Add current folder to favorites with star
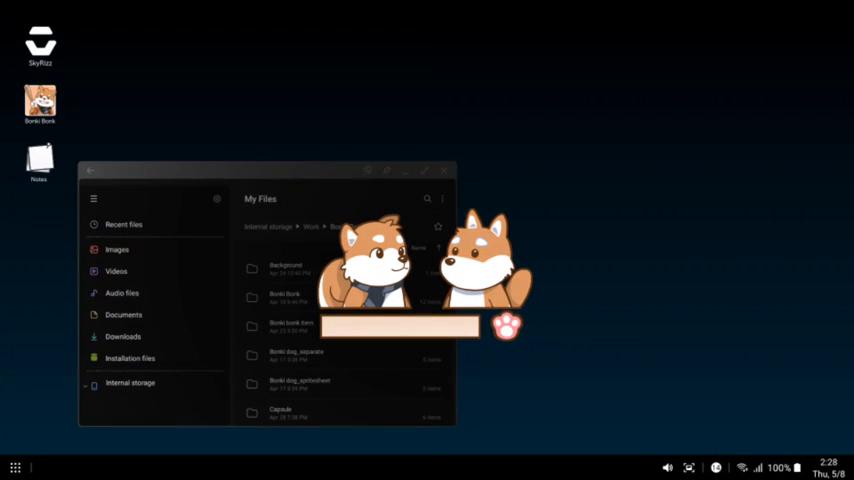Image resolution: width=854 pixels, height=480 pixels. 438,227
